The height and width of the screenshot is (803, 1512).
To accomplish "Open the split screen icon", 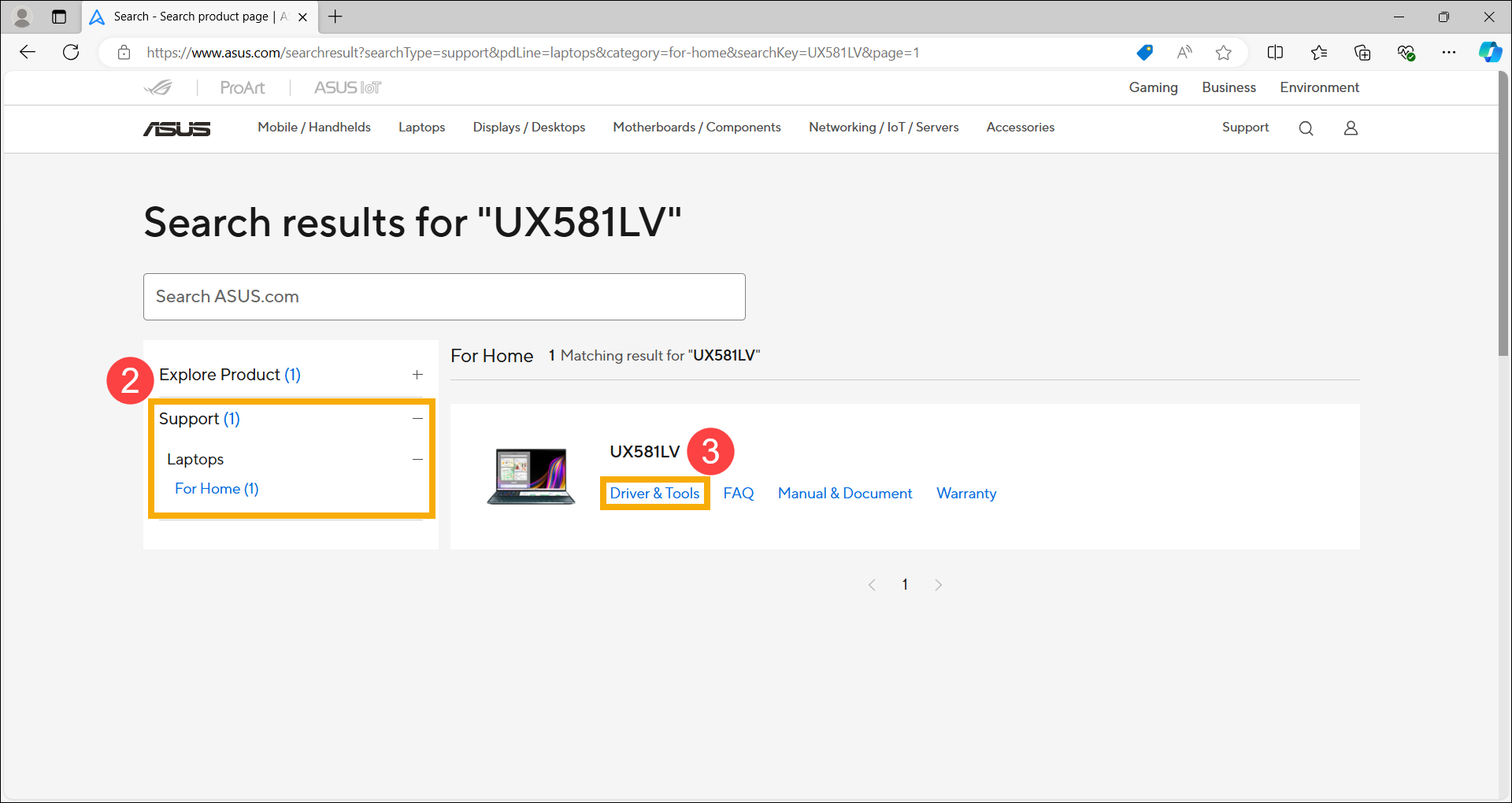I will pyautogui.click(x=1275, y=53).
